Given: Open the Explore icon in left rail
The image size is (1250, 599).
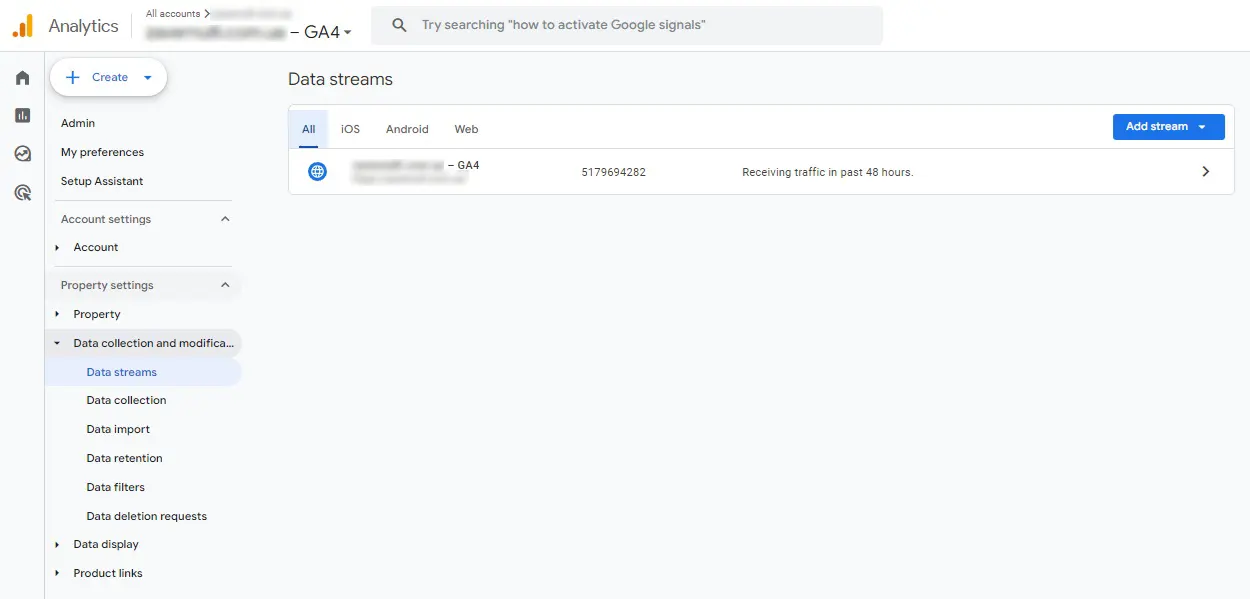Looking at the screenshot, I should tap(22, 154).
